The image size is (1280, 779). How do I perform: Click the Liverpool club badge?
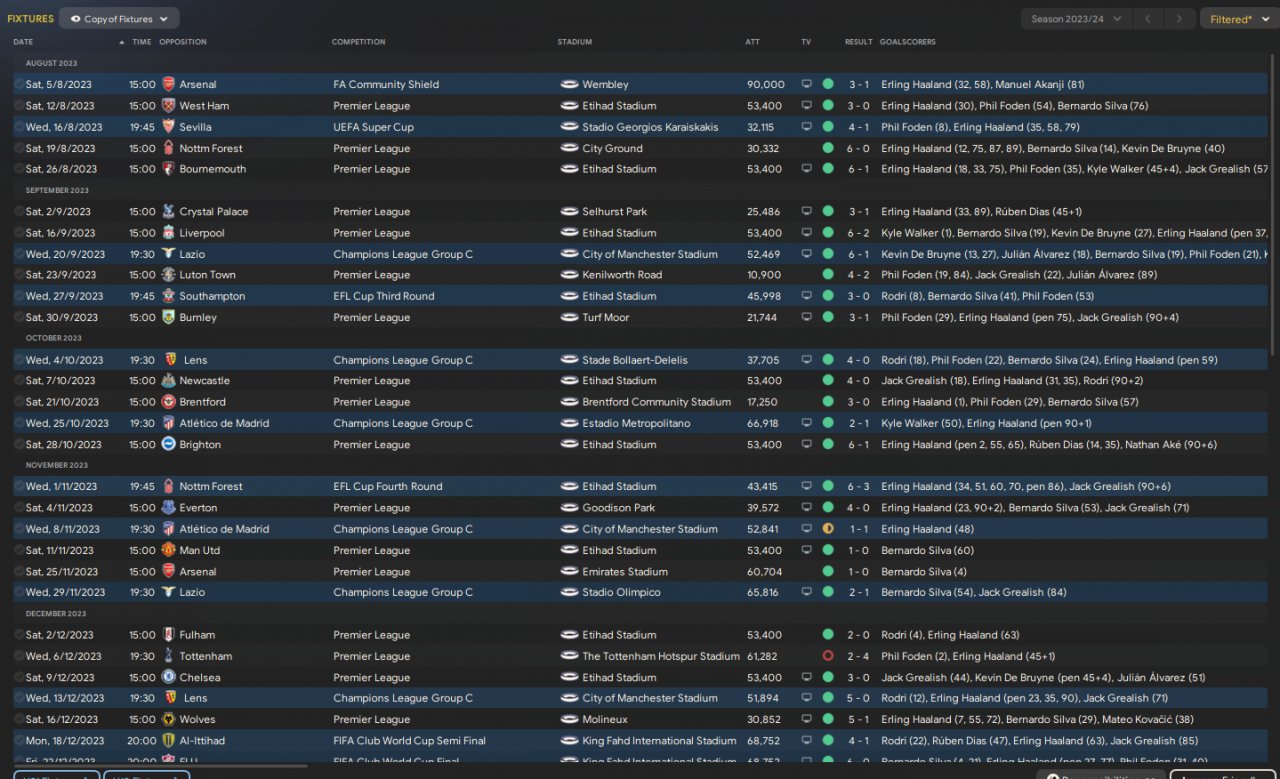tap(168, 233)
